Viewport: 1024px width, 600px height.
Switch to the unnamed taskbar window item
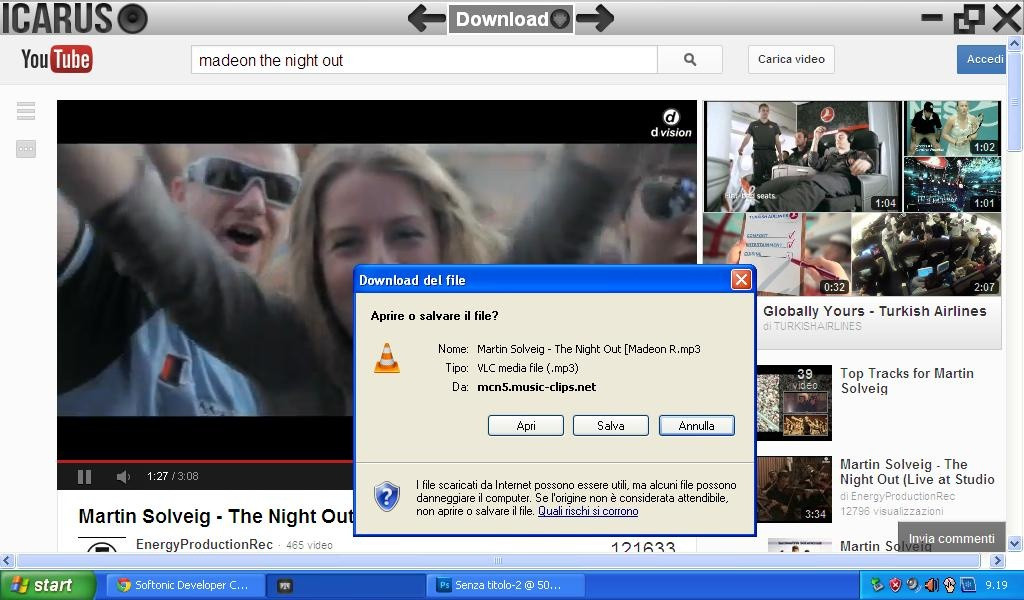(x=346, y=585)
